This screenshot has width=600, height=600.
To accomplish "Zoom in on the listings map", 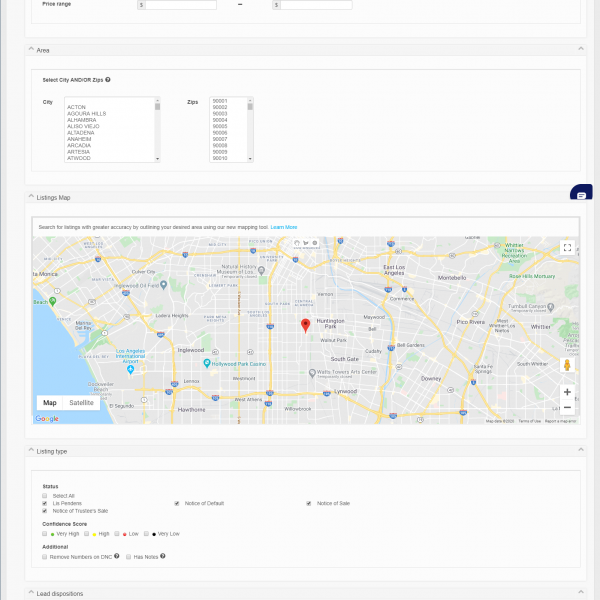I will point(567,392).
